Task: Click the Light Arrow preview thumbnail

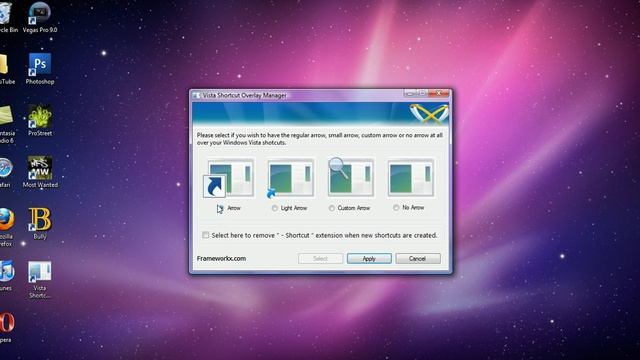Action: point(290,178)
